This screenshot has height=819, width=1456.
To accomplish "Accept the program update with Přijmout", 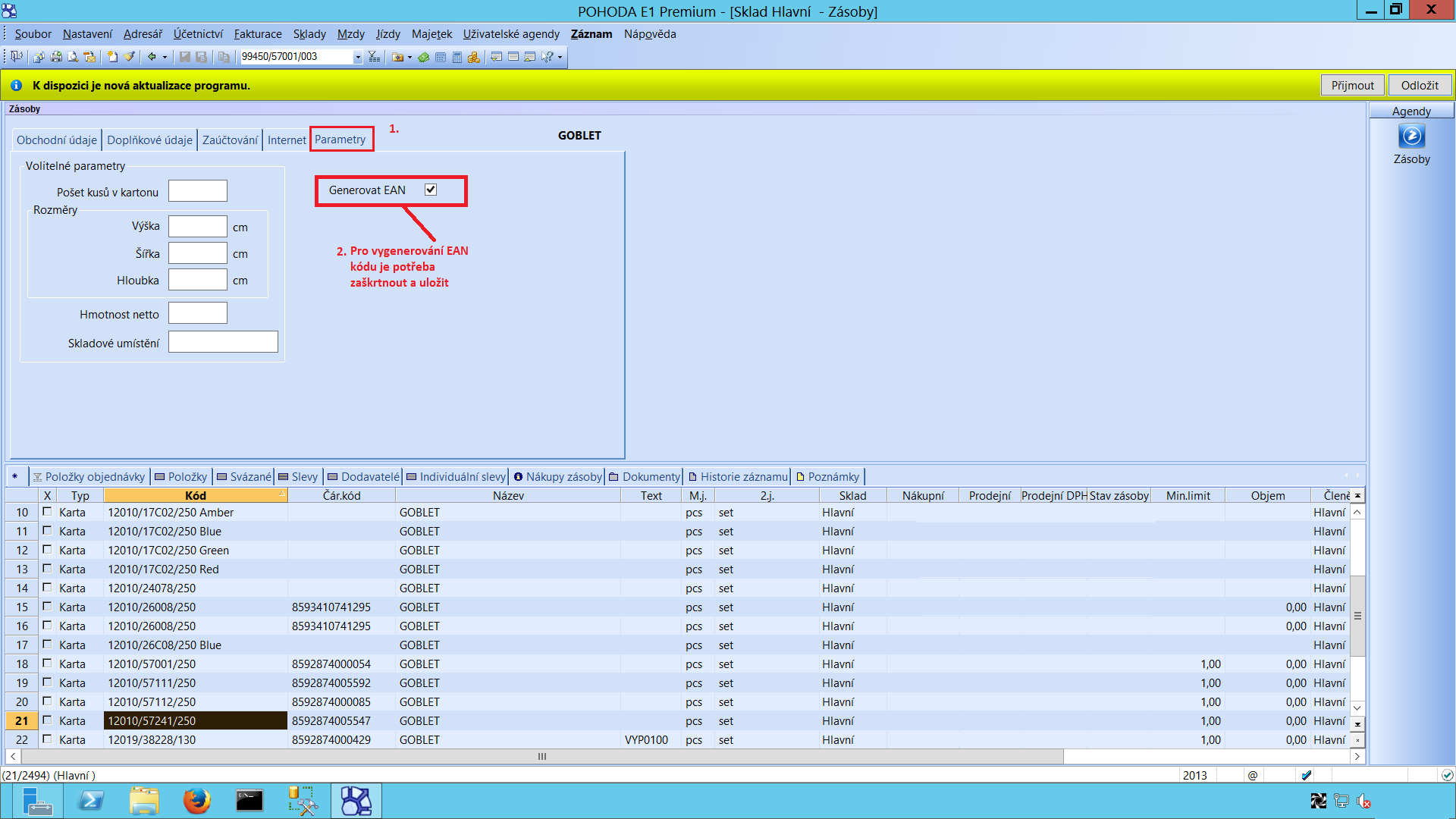I will tap(1353, 85).
